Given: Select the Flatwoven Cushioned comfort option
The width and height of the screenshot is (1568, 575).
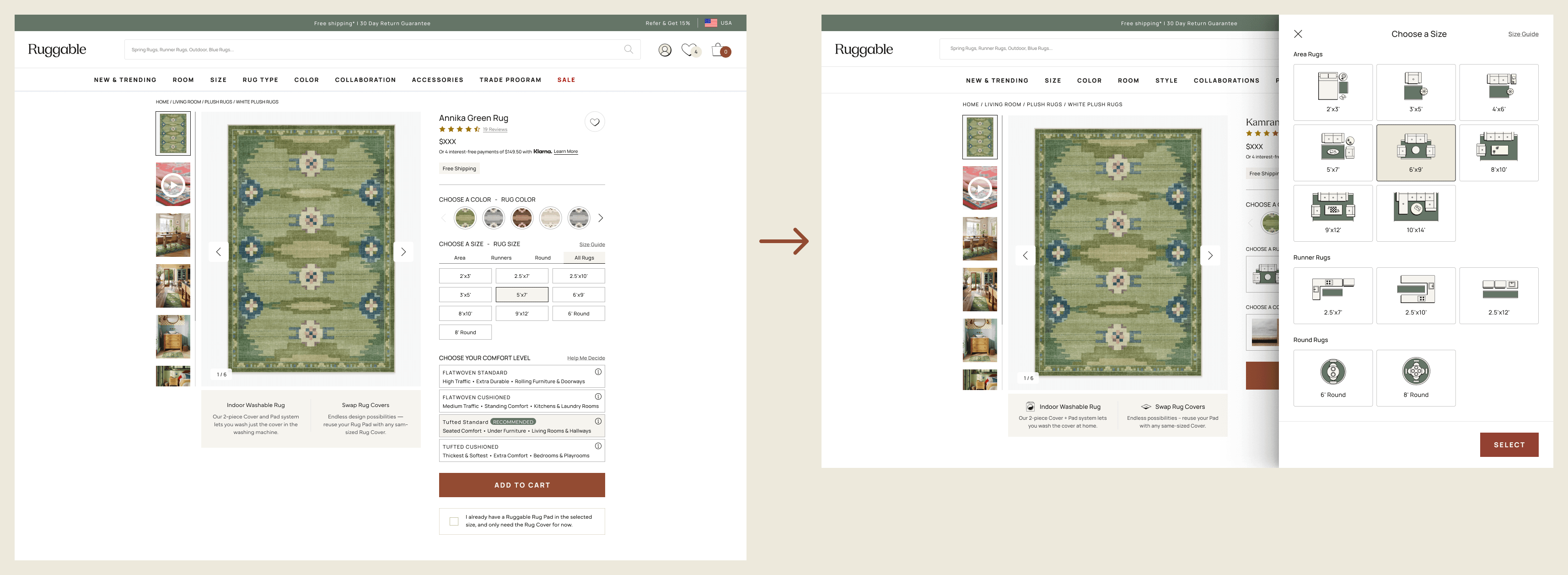Looking at the screenshot, I should coord(521,401).
